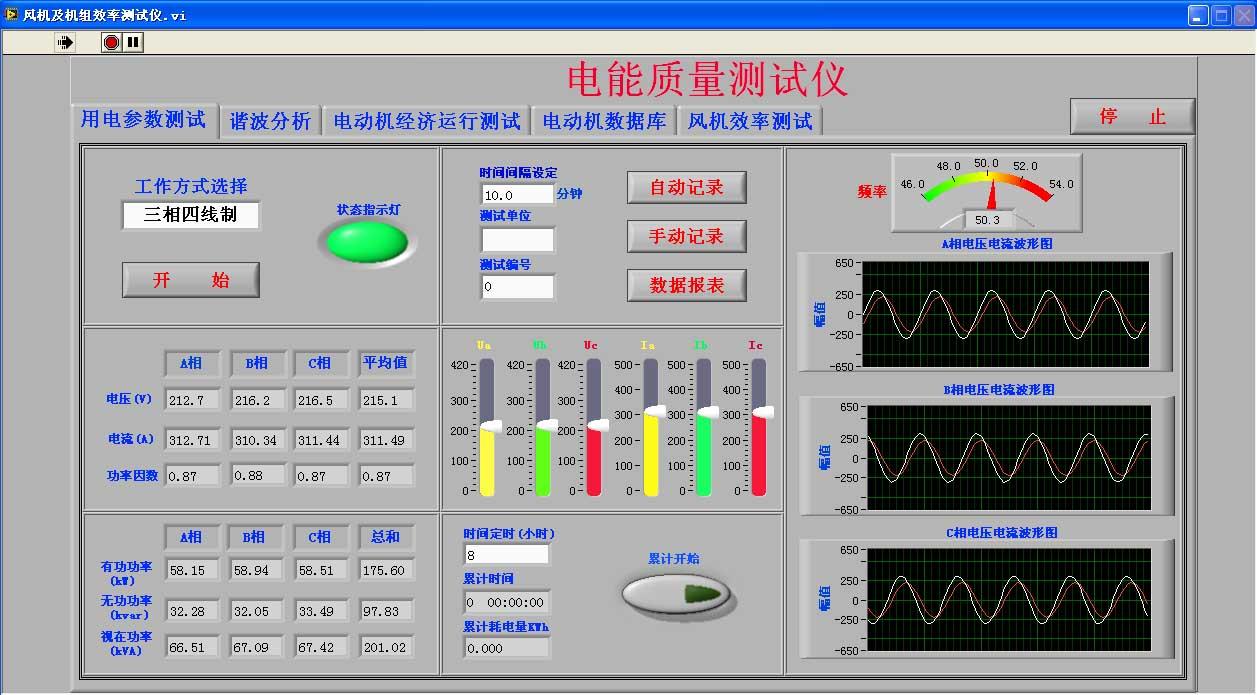Open the 三相四线制 work mode selector

[191, 215]
